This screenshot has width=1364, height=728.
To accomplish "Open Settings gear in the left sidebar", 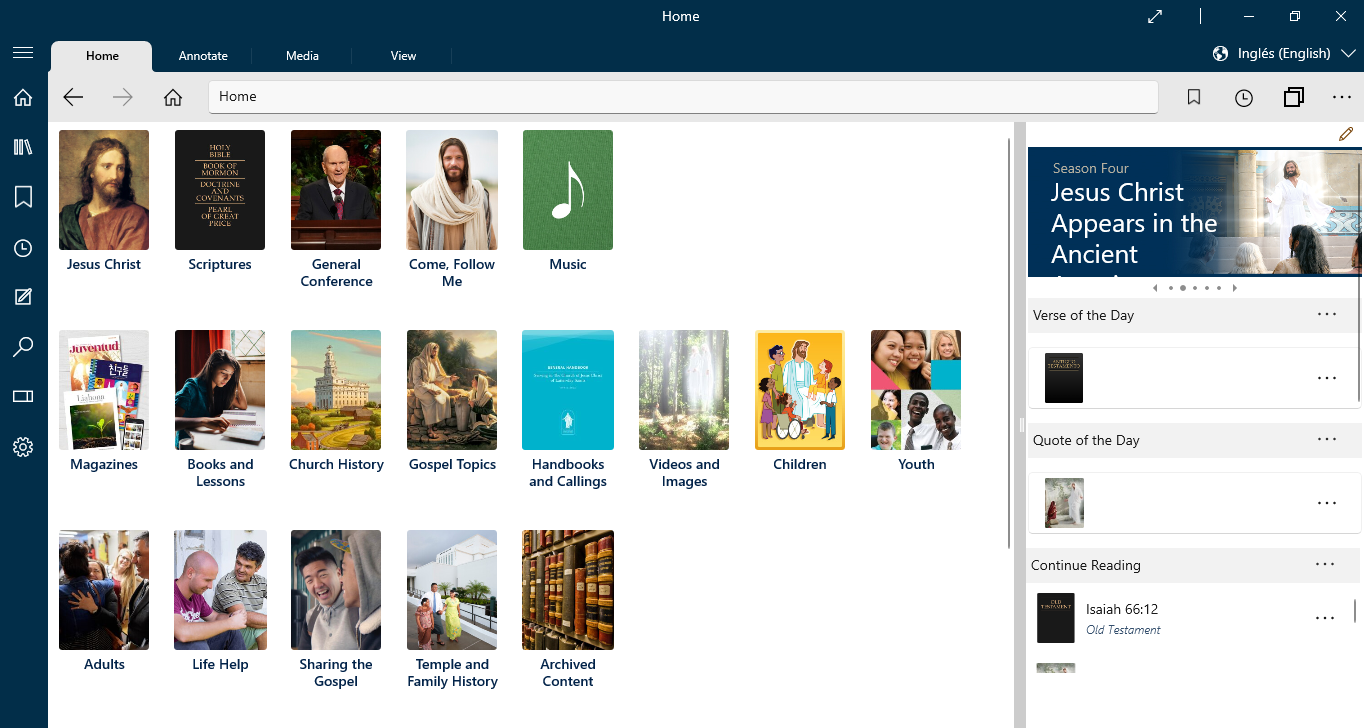I will (x=23, y=447).
